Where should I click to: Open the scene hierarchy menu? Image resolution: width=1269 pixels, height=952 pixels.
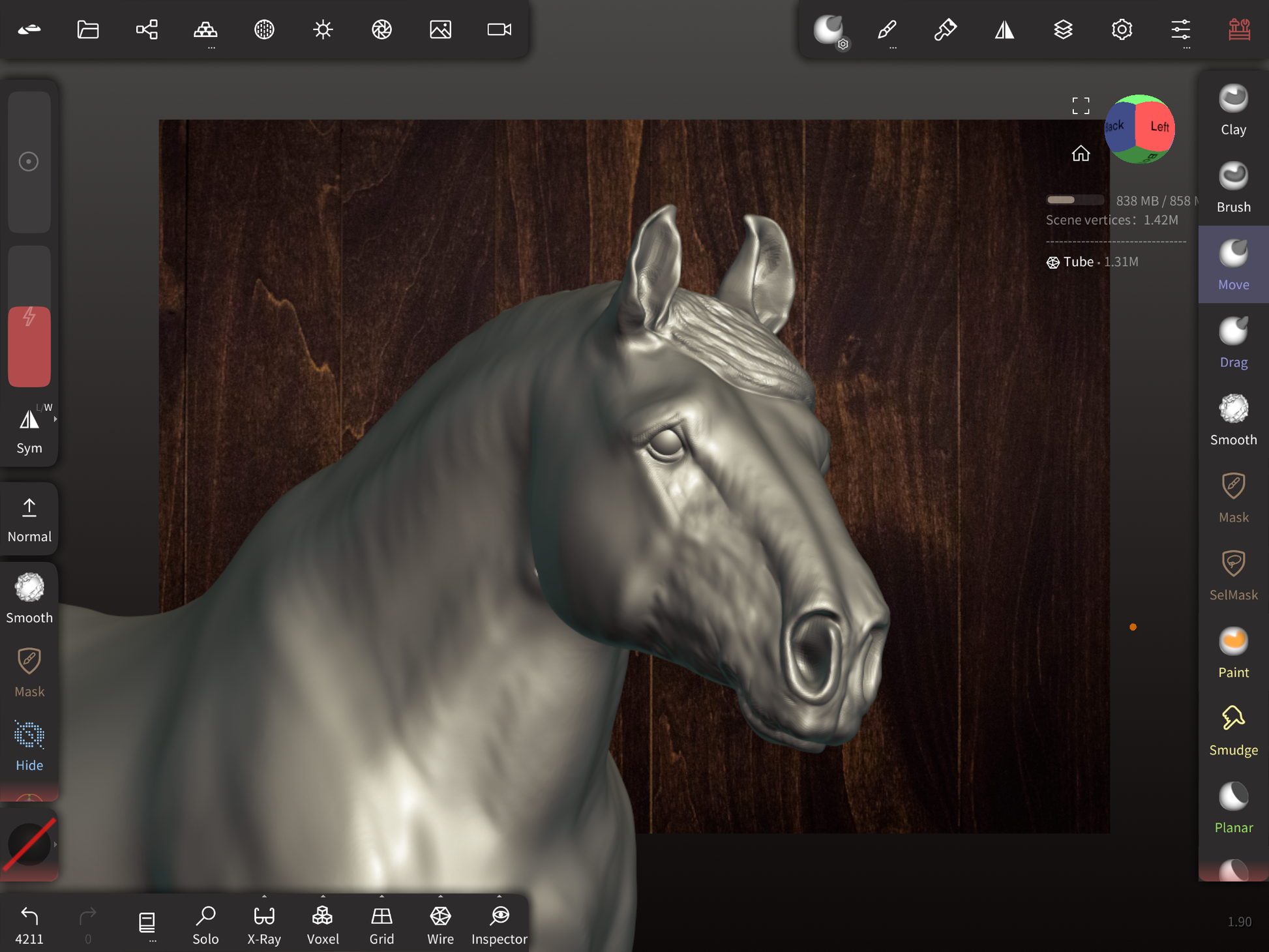147,29
